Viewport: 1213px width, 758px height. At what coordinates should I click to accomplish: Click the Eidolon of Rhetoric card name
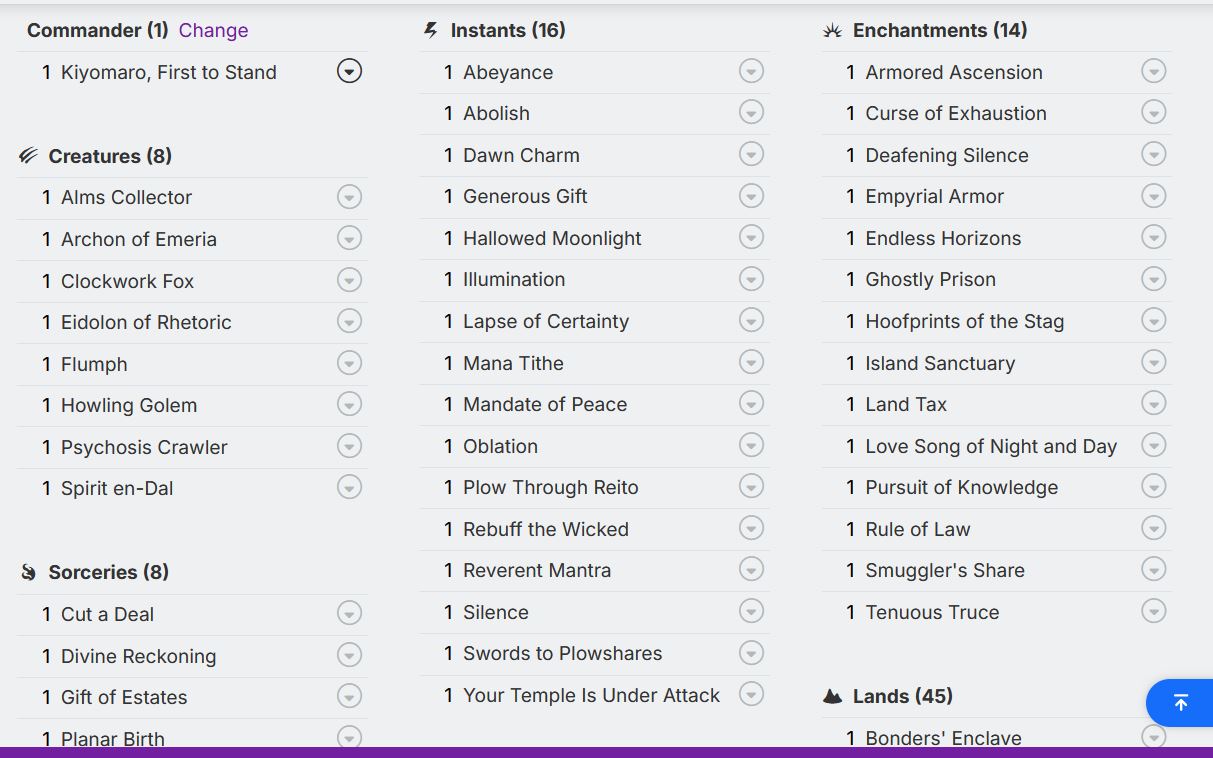146,322
